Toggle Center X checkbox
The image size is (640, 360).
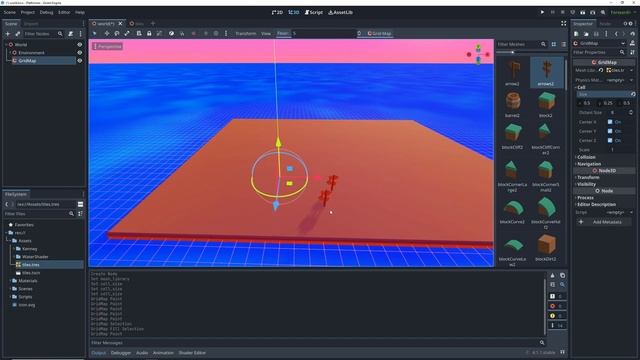610,122
